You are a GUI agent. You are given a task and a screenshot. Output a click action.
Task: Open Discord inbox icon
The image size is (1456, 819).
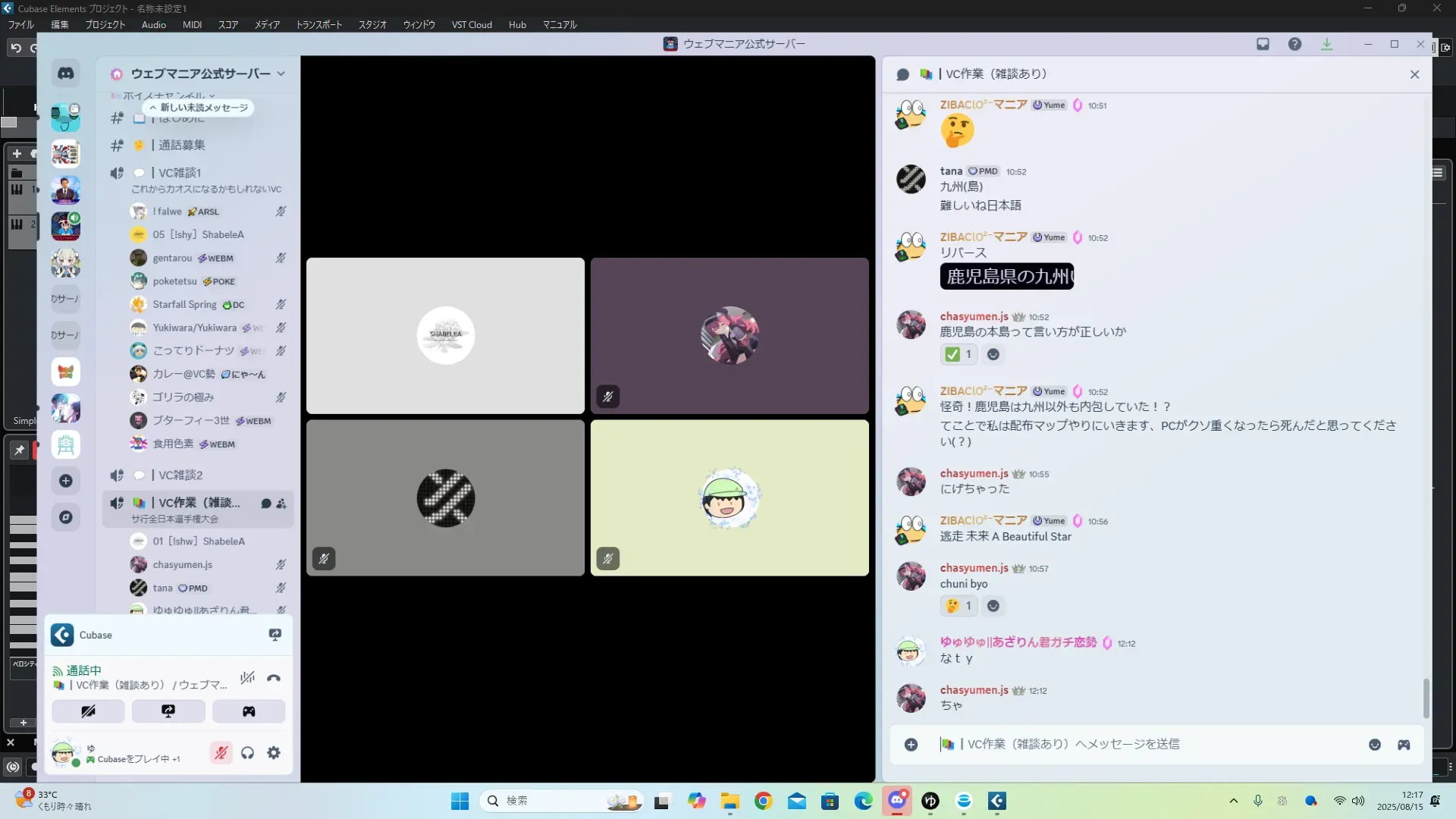click(1263, 44)
